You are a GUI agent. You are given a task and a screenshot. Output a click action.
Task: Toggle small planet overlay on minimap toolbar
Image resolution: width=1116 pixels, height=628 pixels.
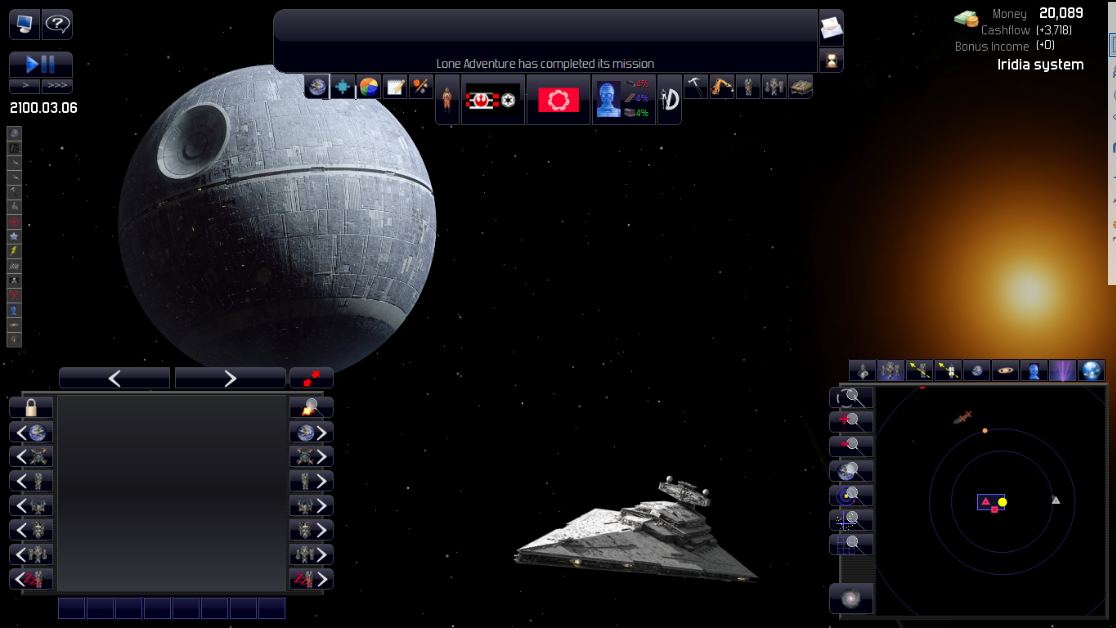click(976, 370)
